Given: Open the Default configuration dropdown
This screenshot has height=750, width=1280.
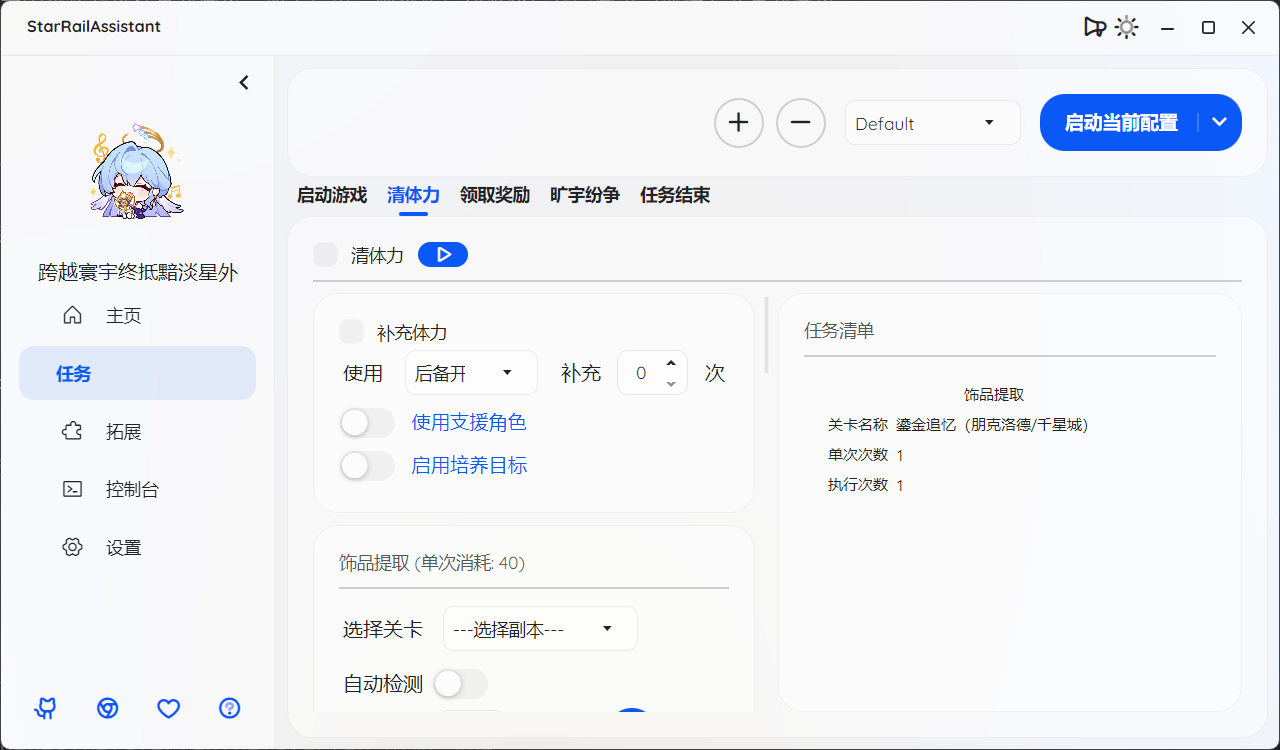Looking at the screenshot, I should (932, 122).
